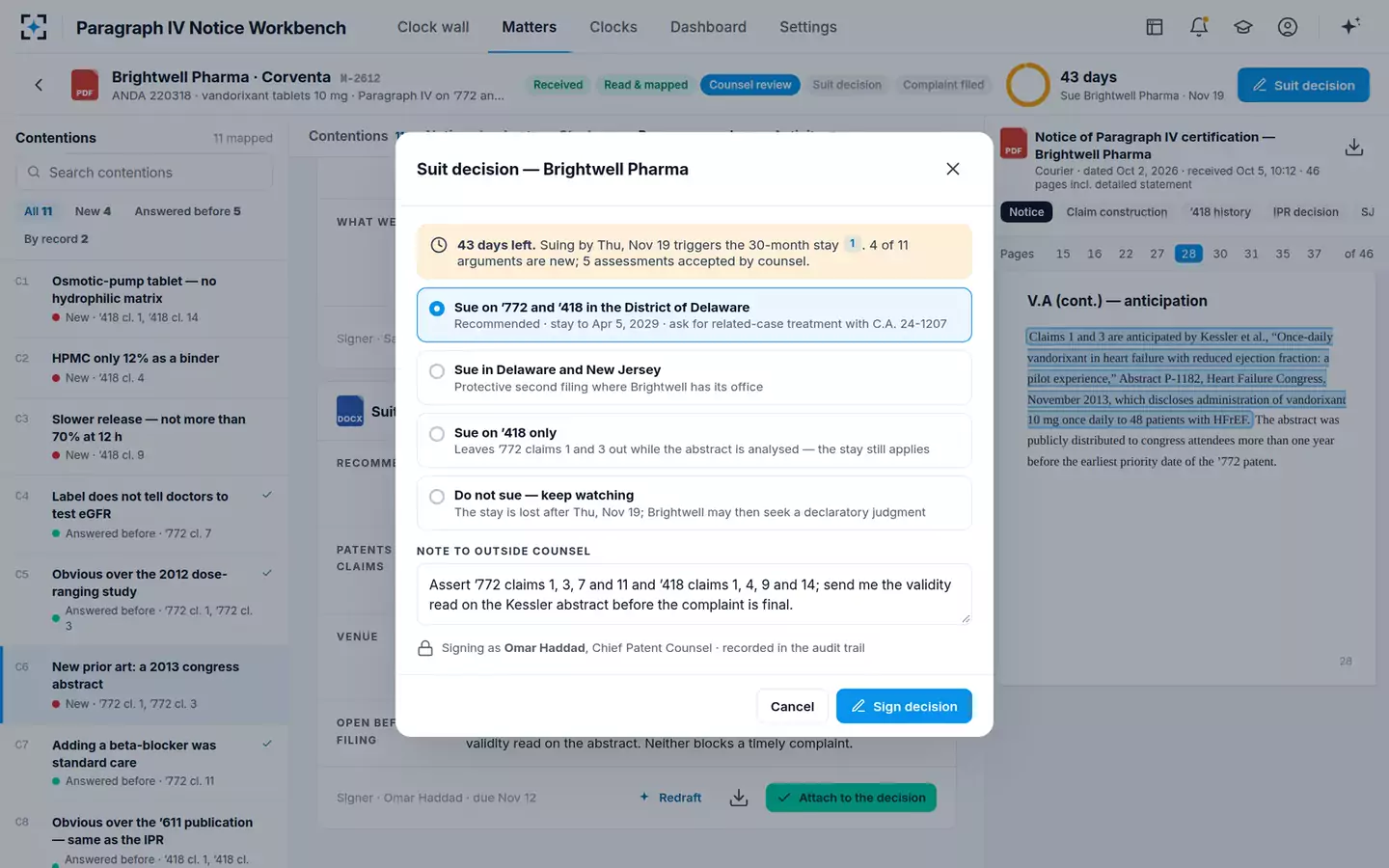
Task: Go back using the left arrow
Action: coord(39,85)
